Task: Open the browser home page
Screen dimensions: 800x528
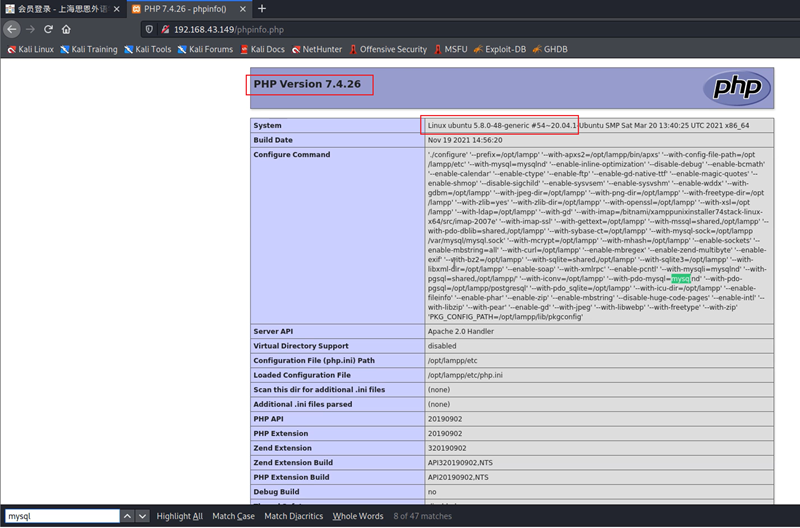Action: (x=66, y=29)
